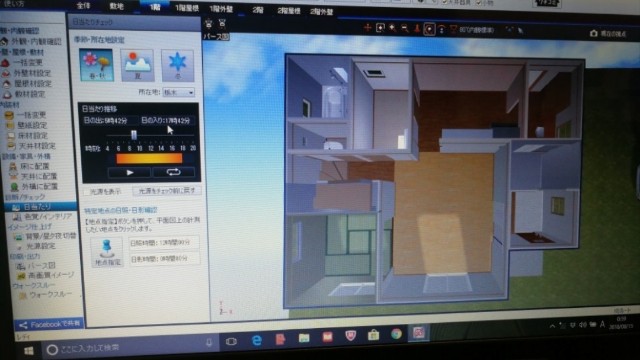Switch to the 2階 tab
This screenshot has width=640, height=360.
[x=258, y=10]
